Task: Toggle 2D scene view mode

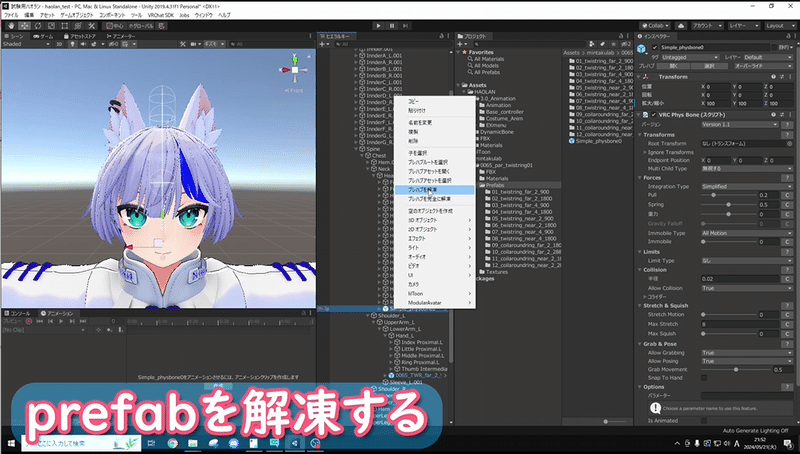Action: (59, 44)
